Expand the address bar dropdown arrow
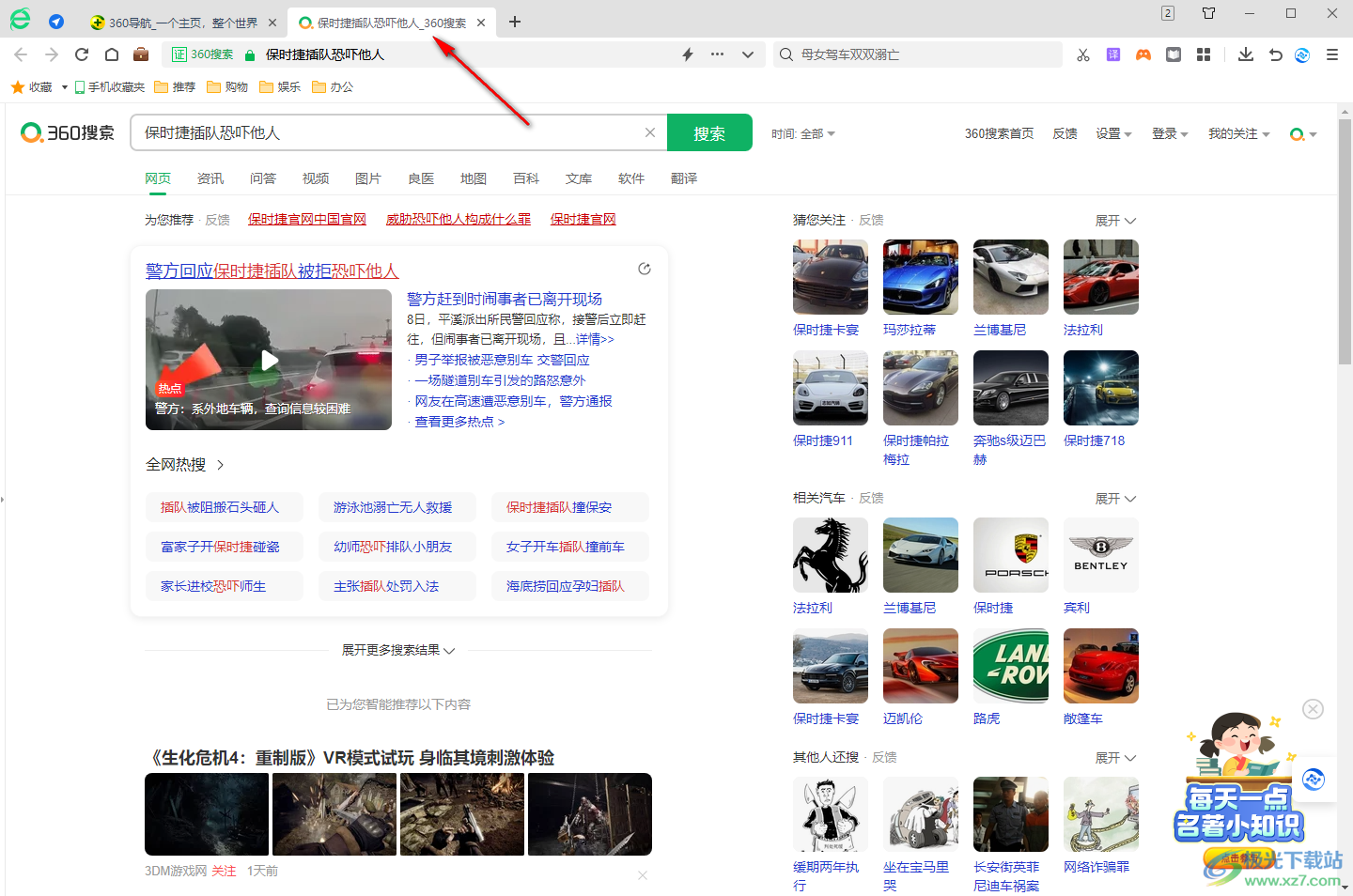The height and width of the screenshot is (896, 1353). coord(748,54)
